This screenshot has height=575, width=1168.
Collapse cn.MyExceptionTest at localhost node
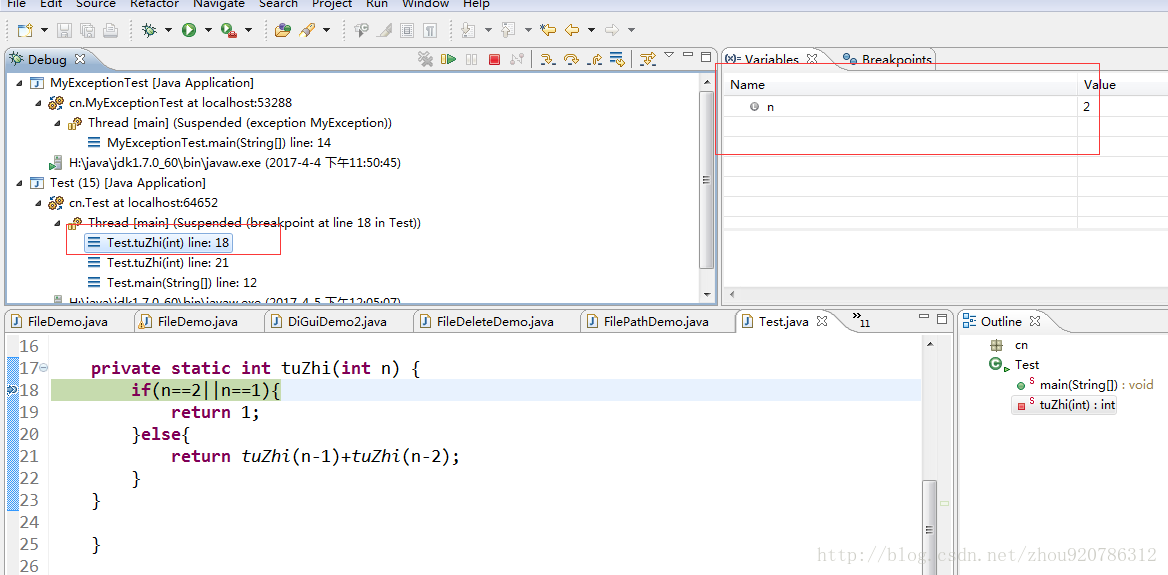pos(38,103)
